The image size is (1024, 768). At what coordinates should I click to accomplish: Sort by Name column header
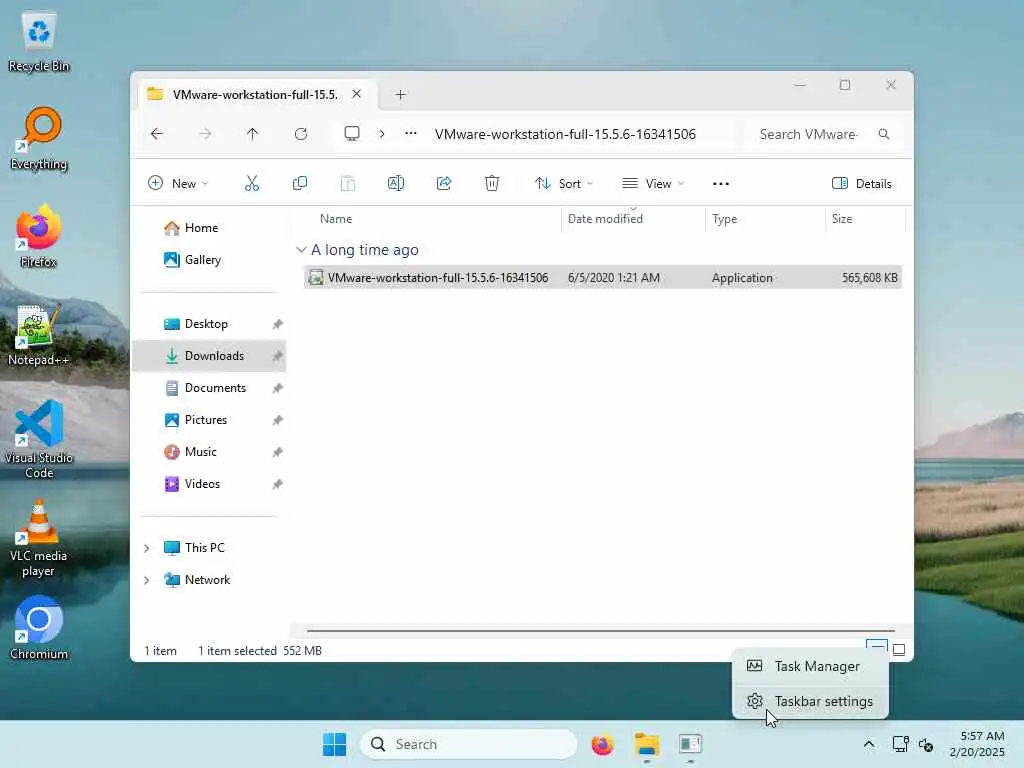pos(336,219)
